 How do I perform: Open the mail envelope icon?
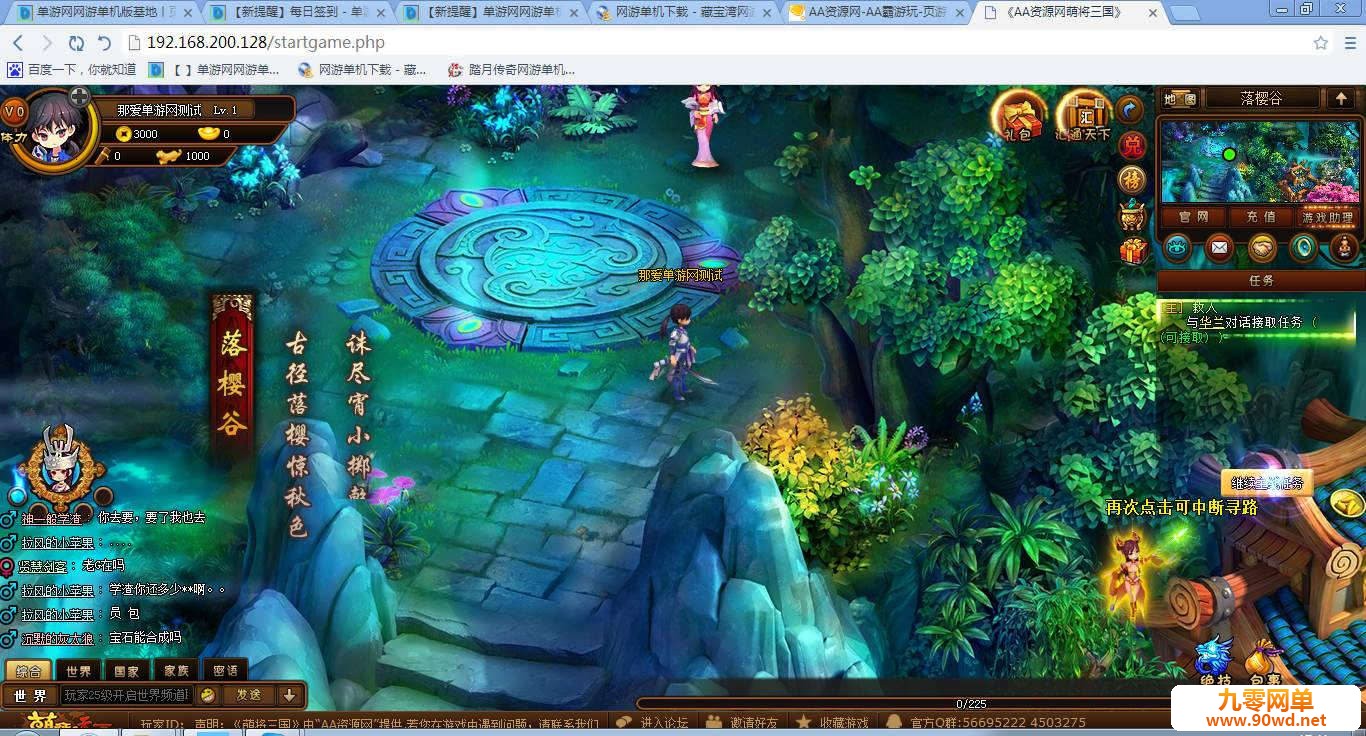click(1219, 247)
